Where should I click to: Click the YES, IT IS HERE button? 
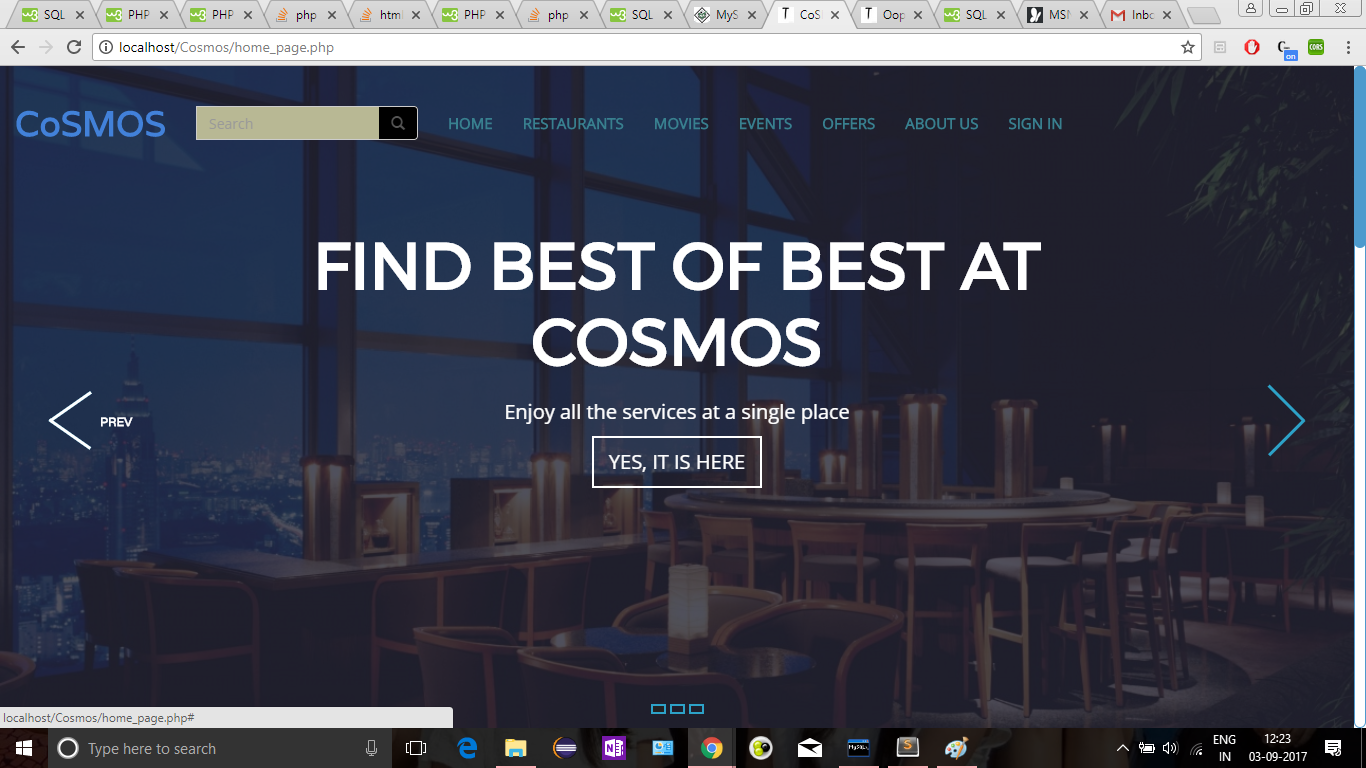coord(677,461)
